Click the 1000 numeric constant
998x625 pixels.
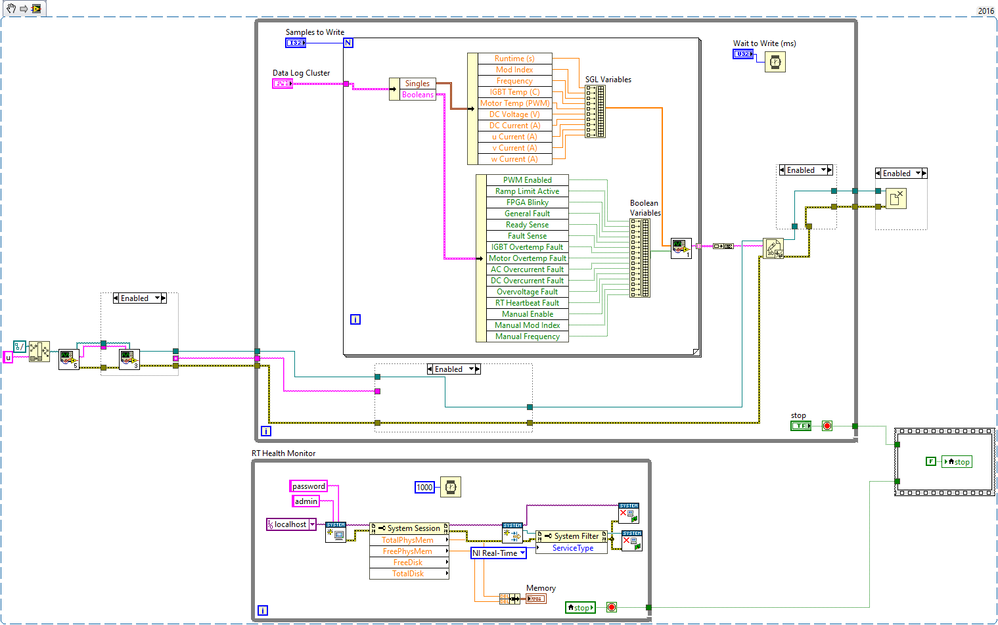[425, 488]
